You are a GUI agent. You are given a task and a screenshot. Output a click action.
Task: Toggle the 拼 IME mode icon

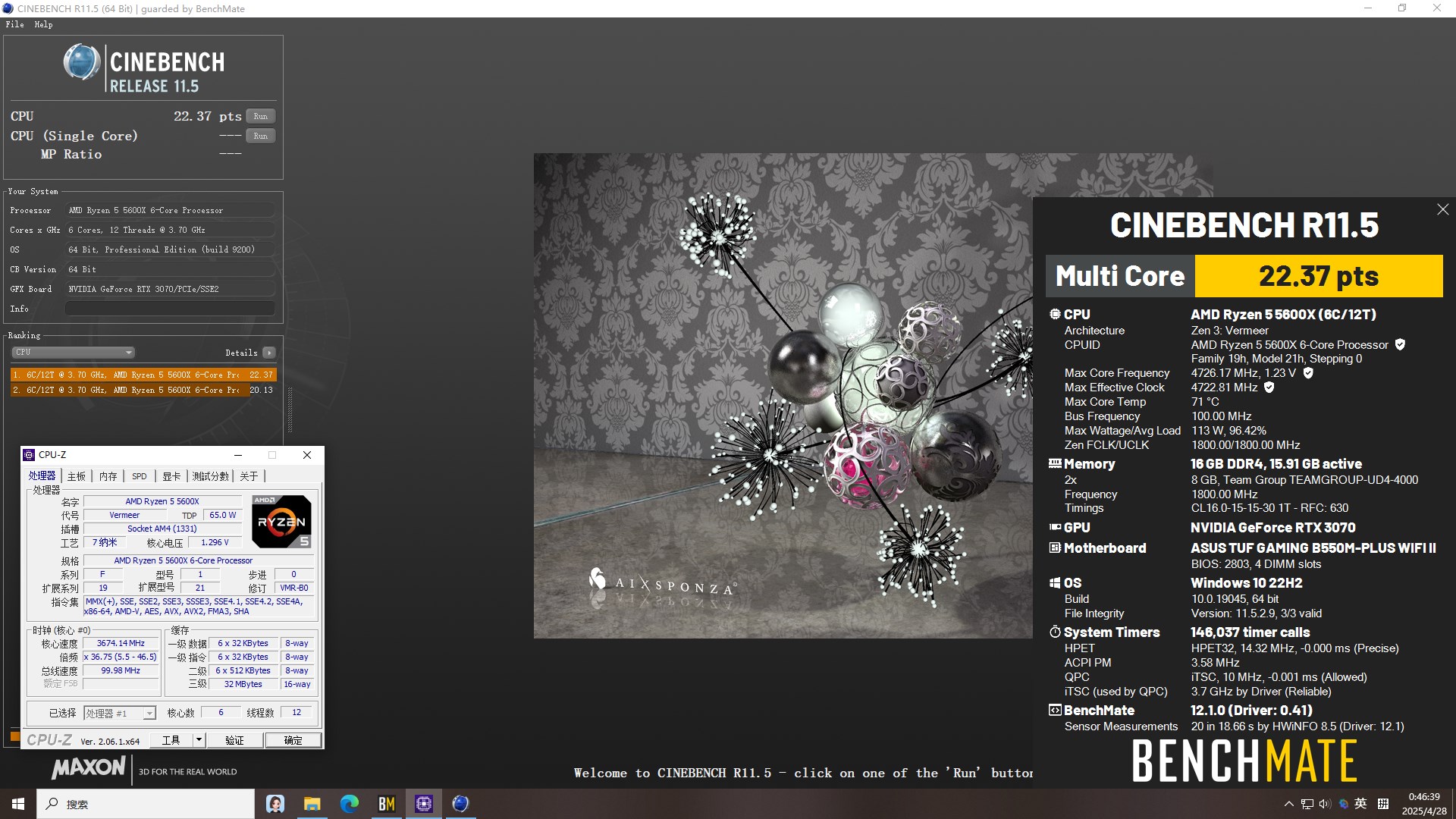coord(1382,804)
